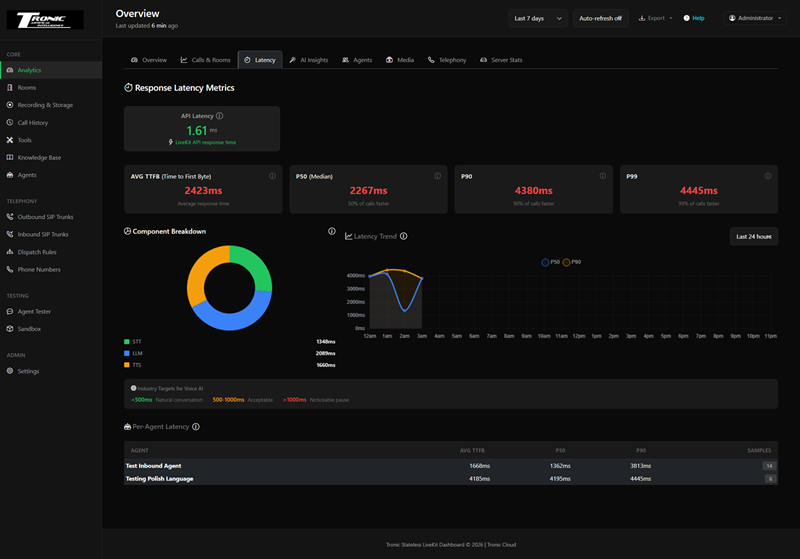
Task: Click the samples badge showing 14
Action: pos(769,466)
